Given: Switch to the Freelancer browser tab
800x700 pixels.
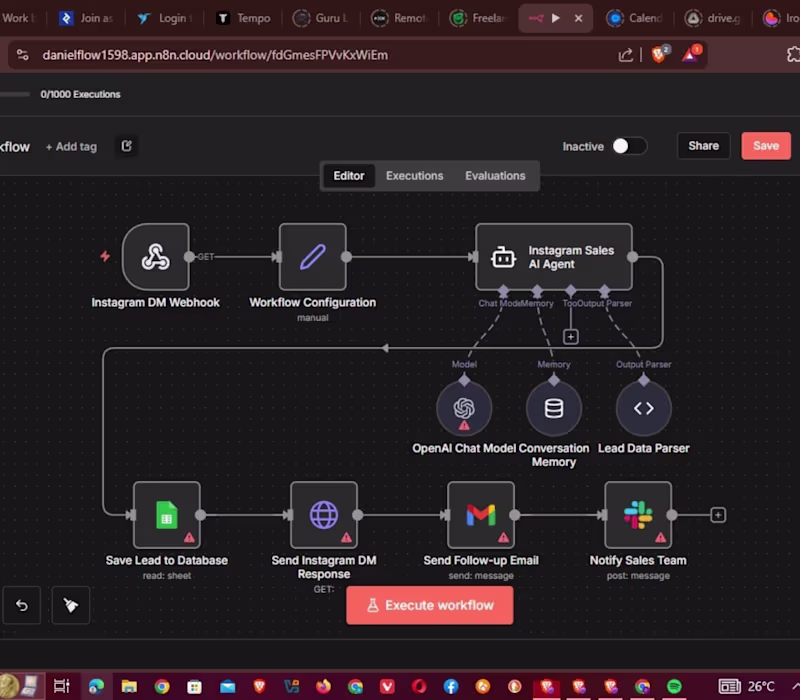Looking at the screenshot, I should point(479,18).
